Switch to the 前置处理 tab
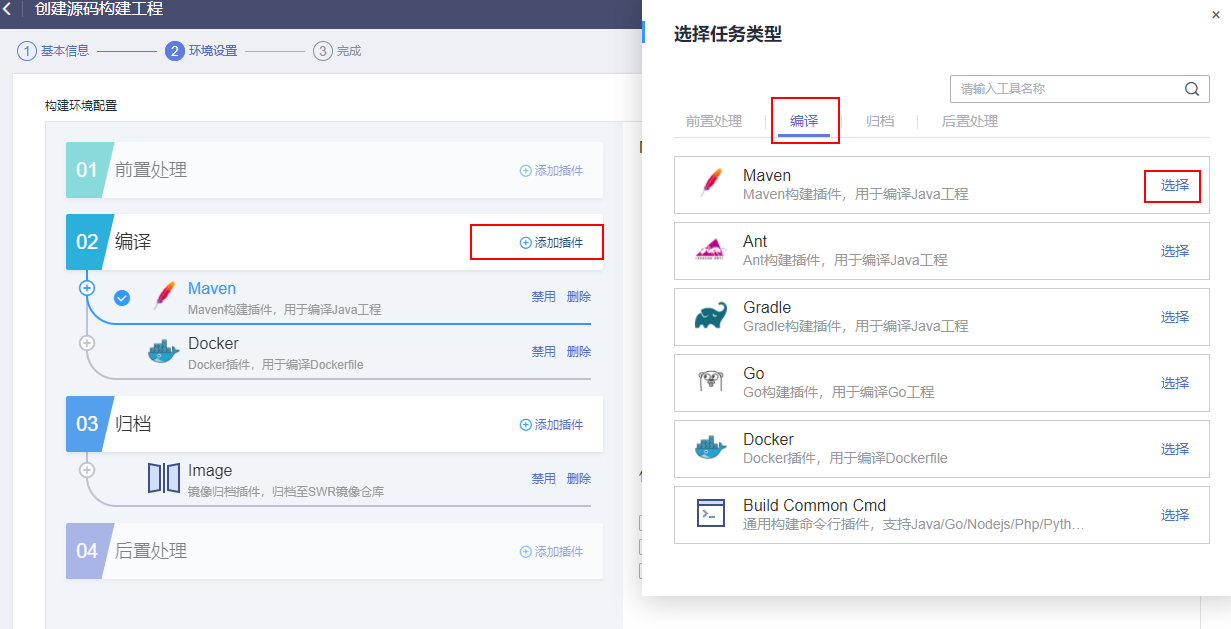This screenshot has height=629, width=1231. click(714, 121)
